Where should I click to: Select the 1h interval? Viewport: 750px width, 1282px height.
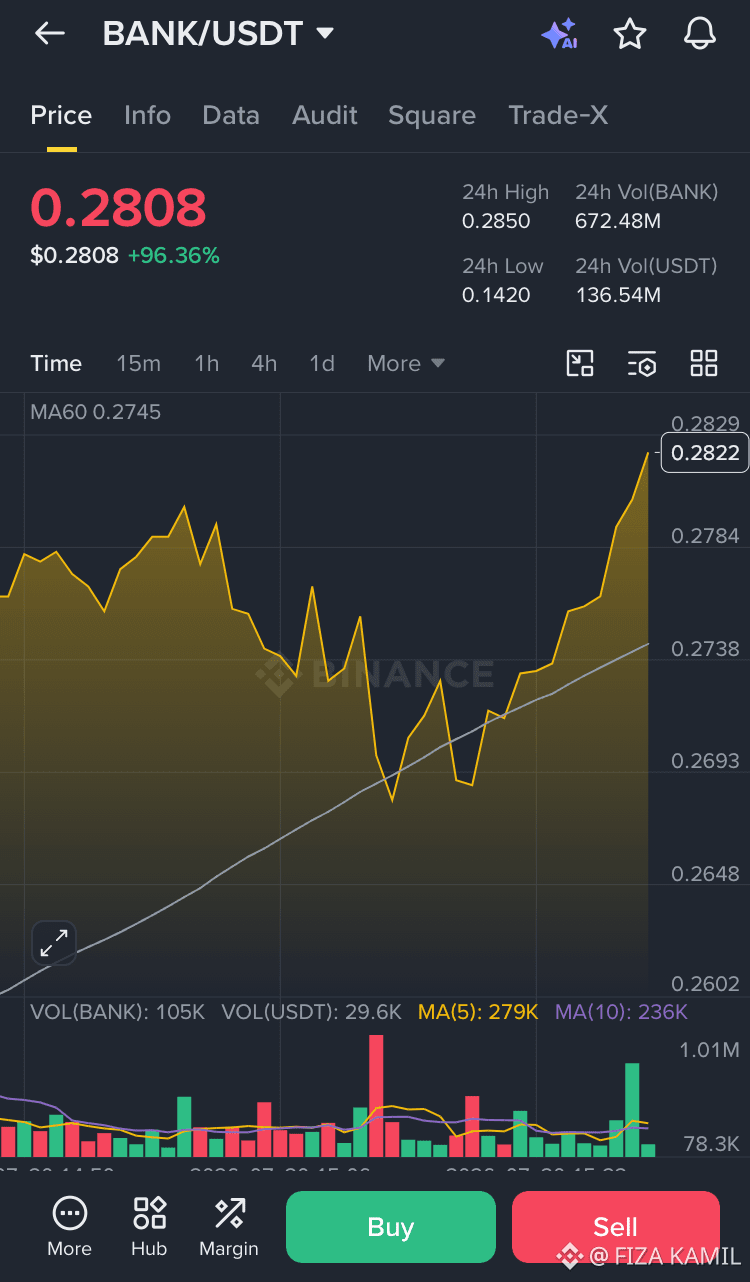(x=207, y=363)
